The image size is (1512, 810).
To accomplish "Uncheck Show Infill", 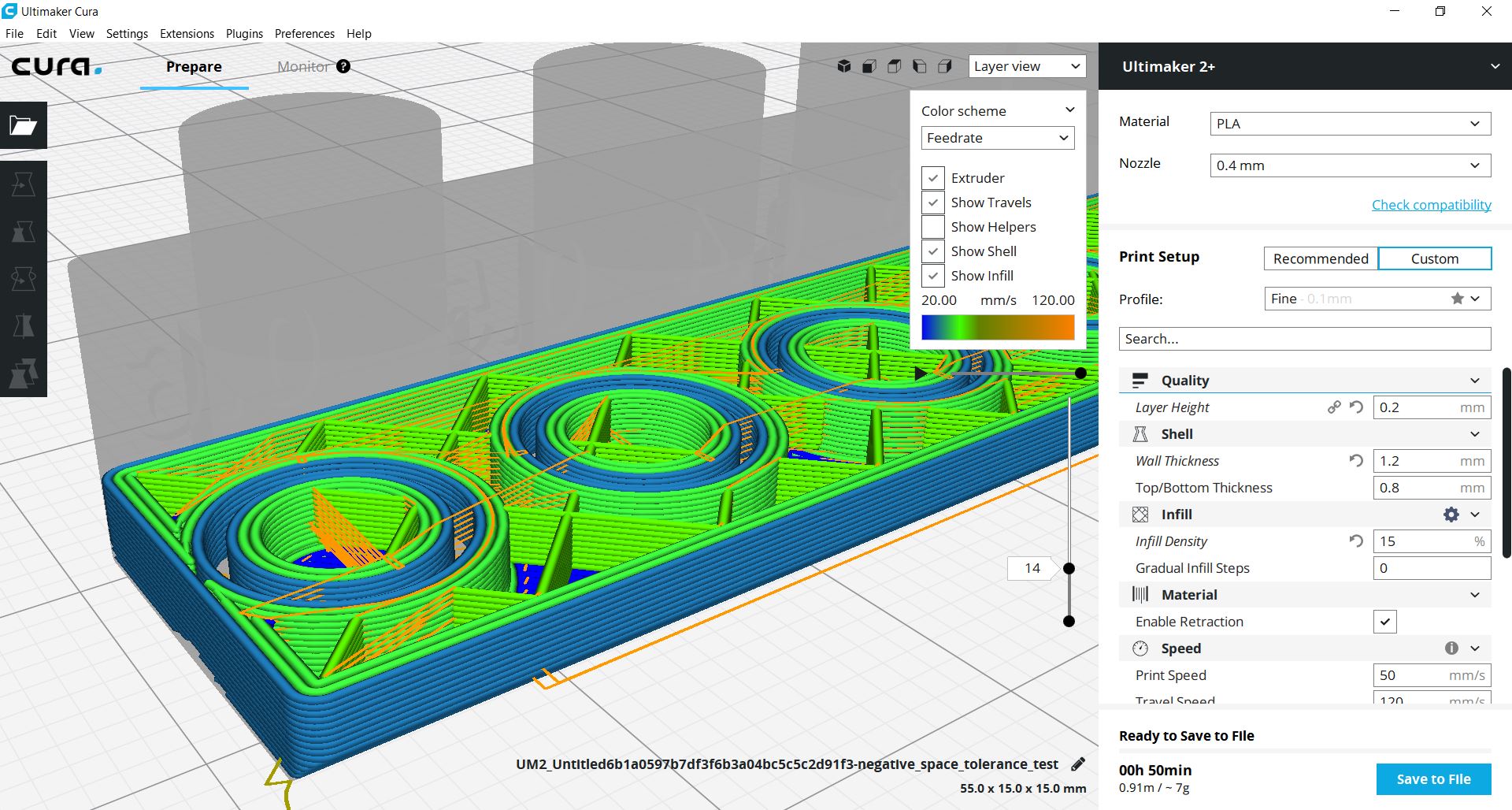I will 933,276.
